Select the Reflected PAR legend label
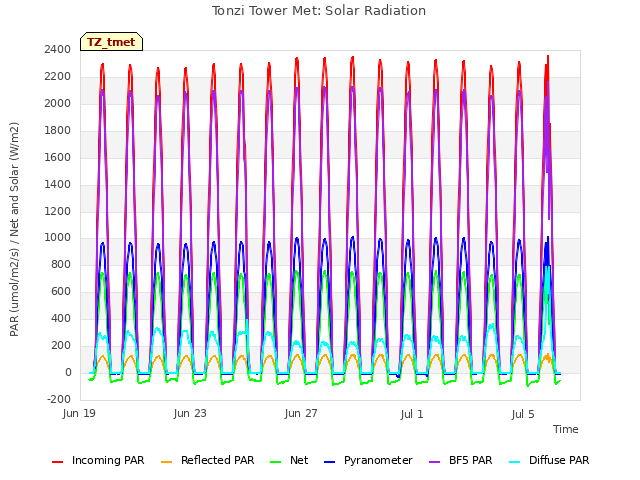This screenshot has width=640, height=480. [x=218, y=460]
